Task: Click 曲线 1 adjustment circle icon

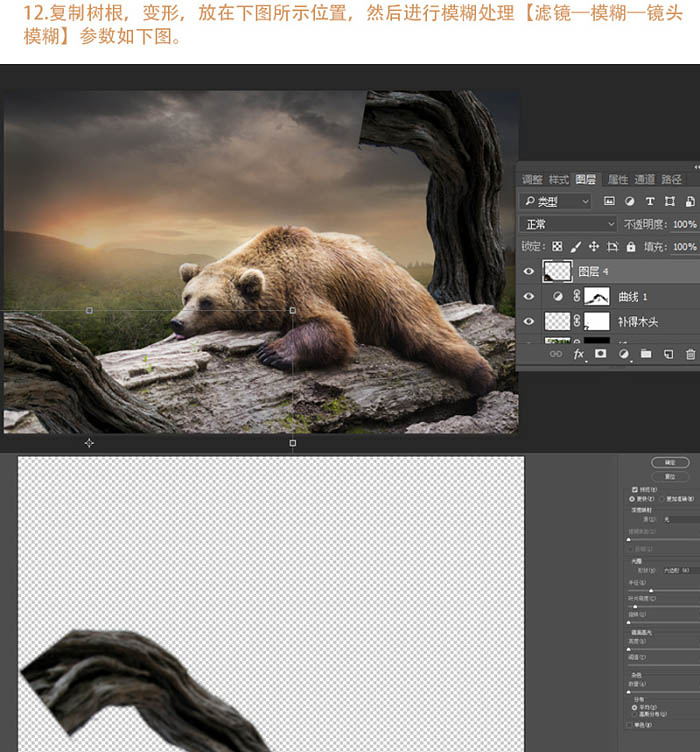Action: tap(558, 296)
